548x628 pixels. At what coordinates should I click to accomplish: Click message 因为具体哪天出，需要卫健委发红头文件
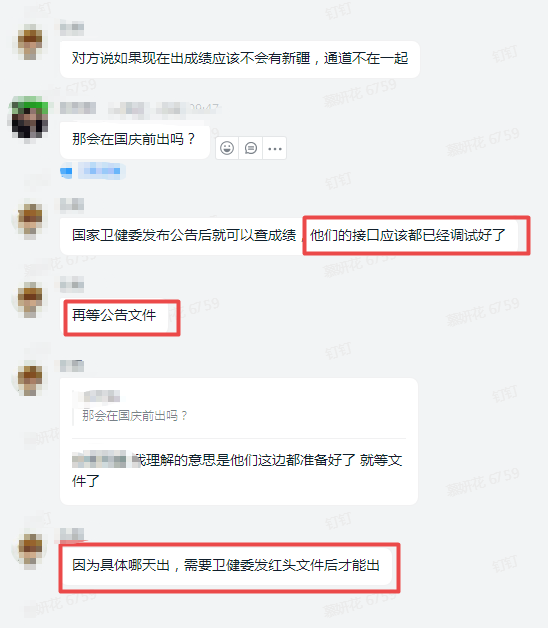(x=226, y=566)
